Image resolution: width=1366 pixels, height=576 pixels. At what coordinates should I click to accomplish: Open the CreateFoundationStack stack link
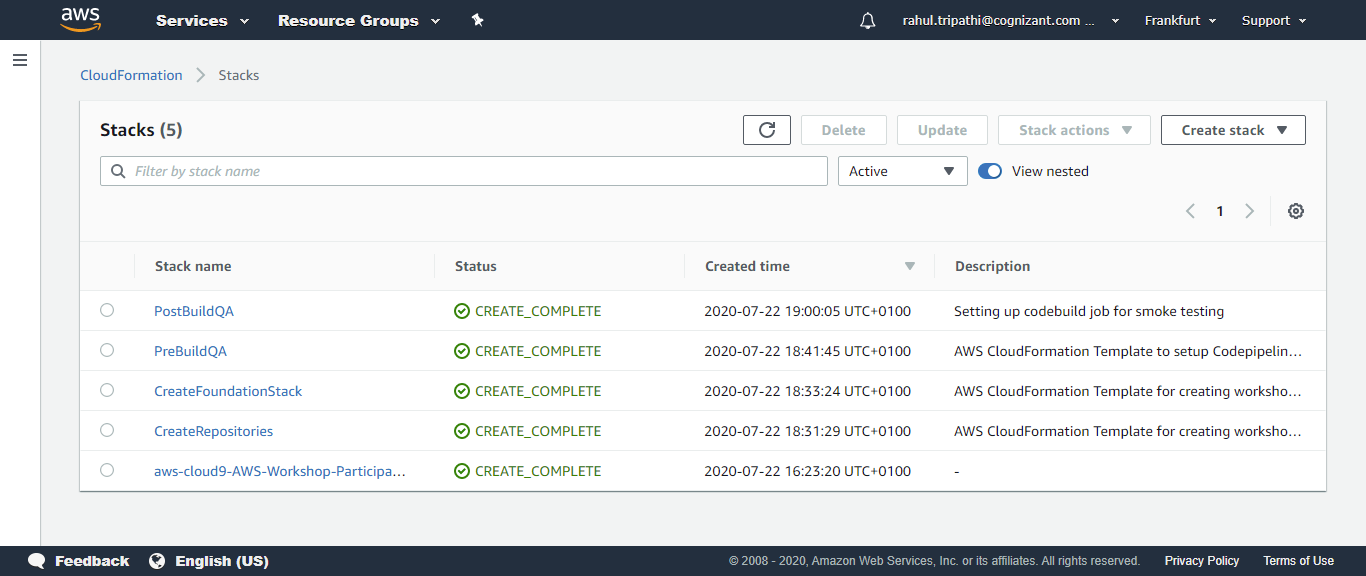tap(228, 391)
